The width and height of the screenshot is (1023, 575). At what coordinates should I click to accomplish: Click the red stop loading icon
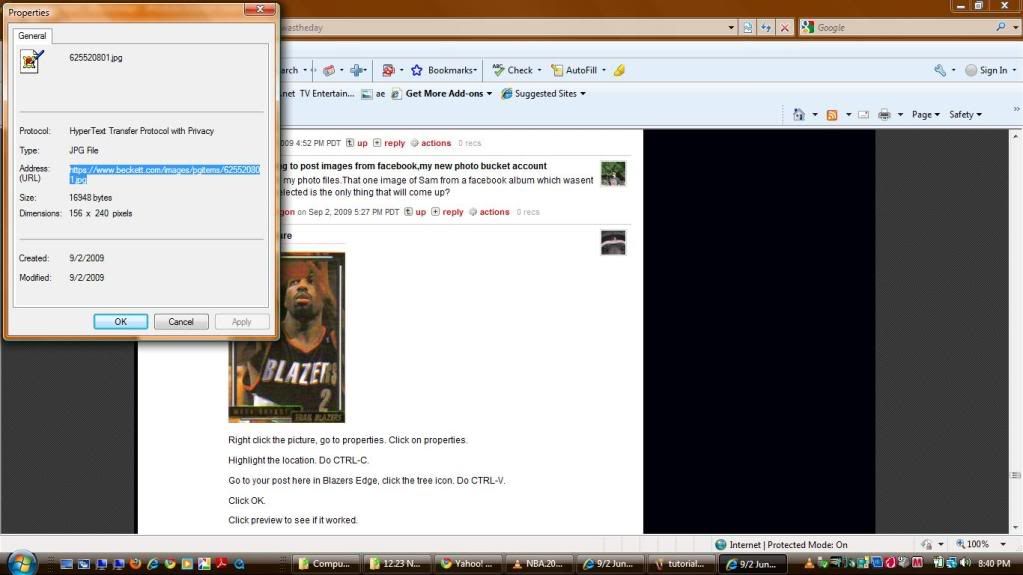pyautogui.click(x=784, y=27)
